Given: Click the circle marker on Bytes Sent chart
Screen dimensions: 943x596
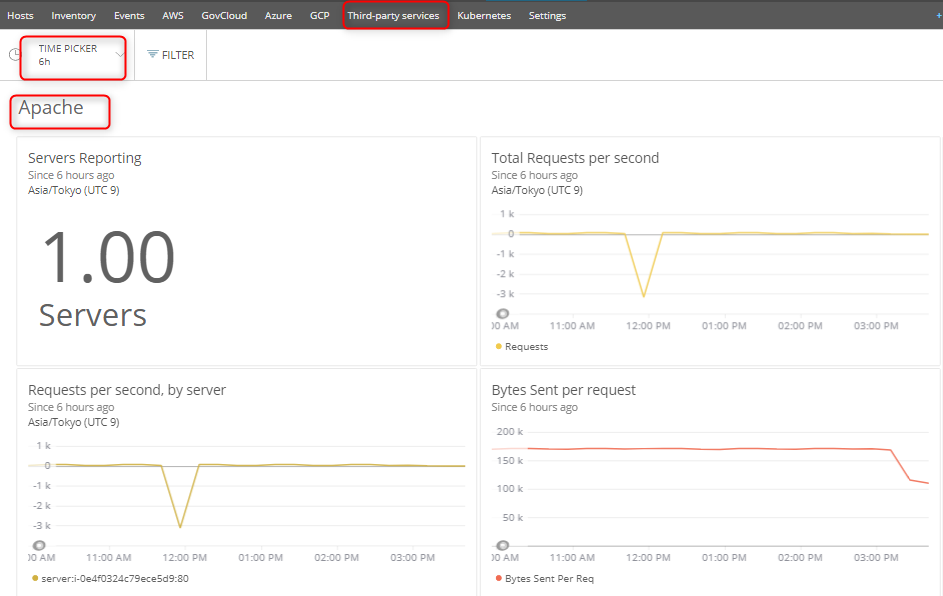Looking at the screenshot, I should point(503,545).
